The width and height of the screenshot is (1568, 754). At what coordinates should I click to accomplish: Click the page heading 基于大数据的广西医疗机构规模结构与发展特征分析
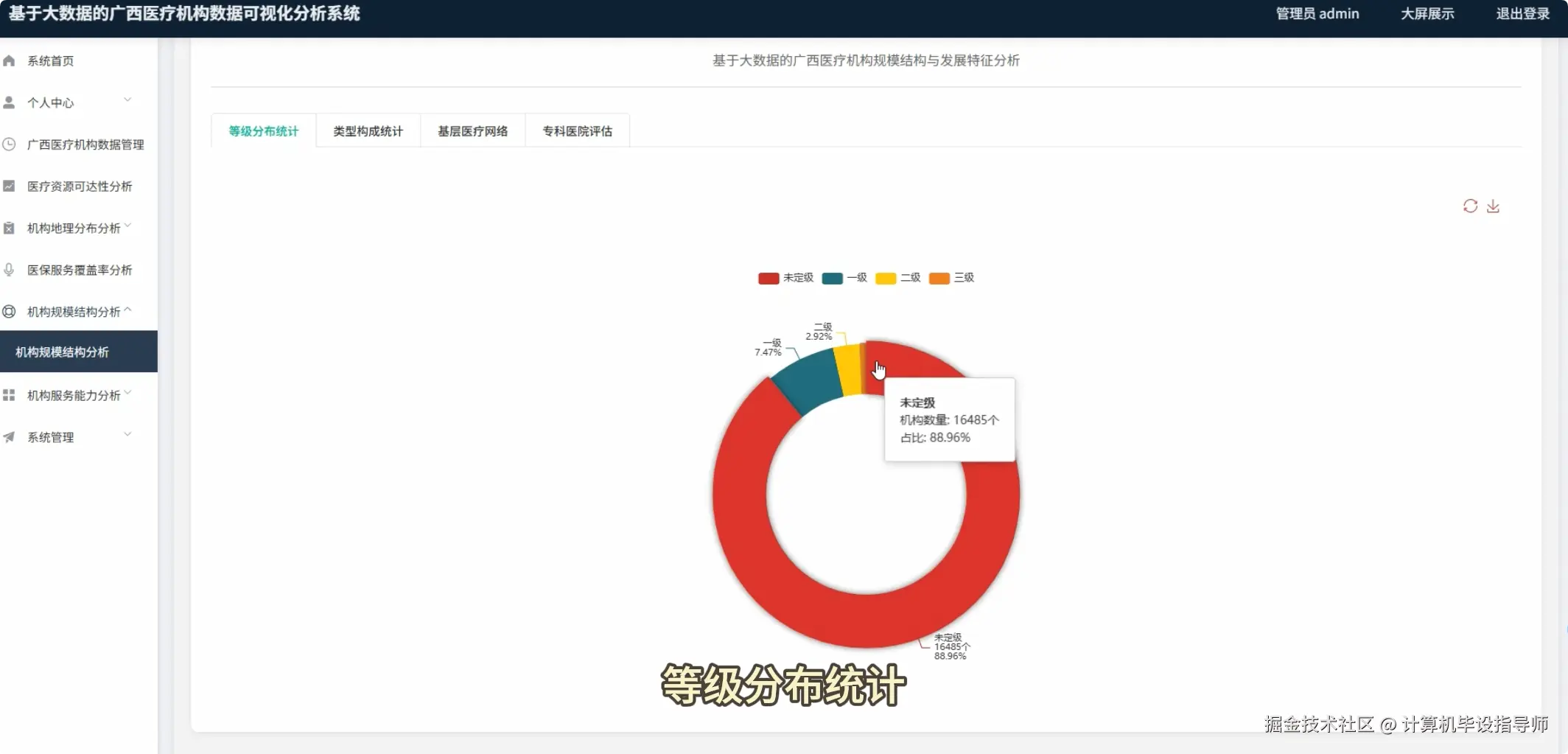866,60
